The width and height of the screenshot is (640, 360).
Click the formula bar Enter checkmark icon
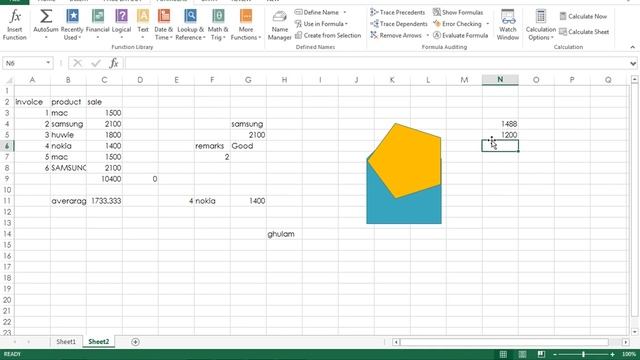tap(96, 63)
